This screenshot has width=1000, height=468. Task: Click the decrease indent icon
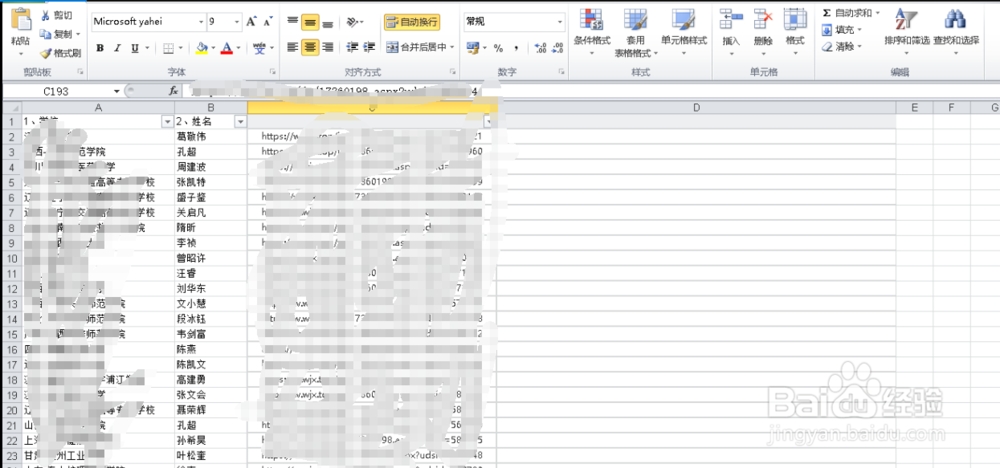pyautogui.click(x=351, y=47)
